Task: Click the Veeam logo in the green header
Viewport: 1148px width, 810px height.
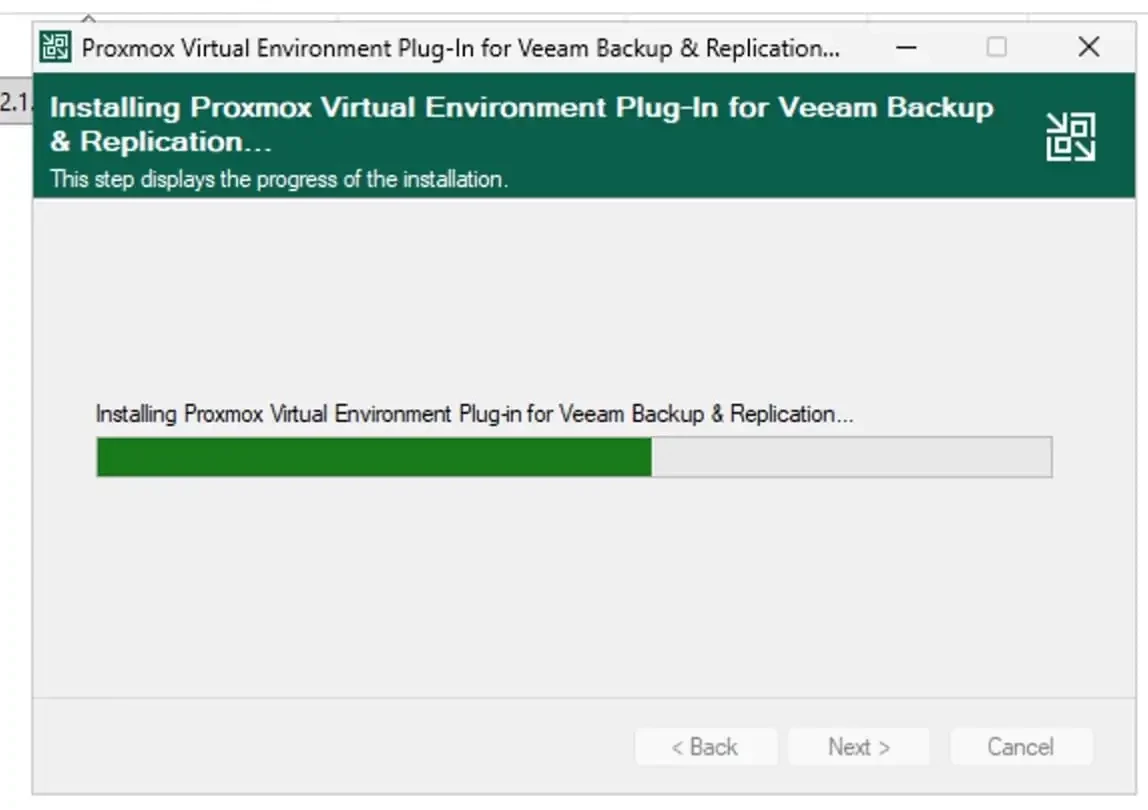Action: (1070, 137)
